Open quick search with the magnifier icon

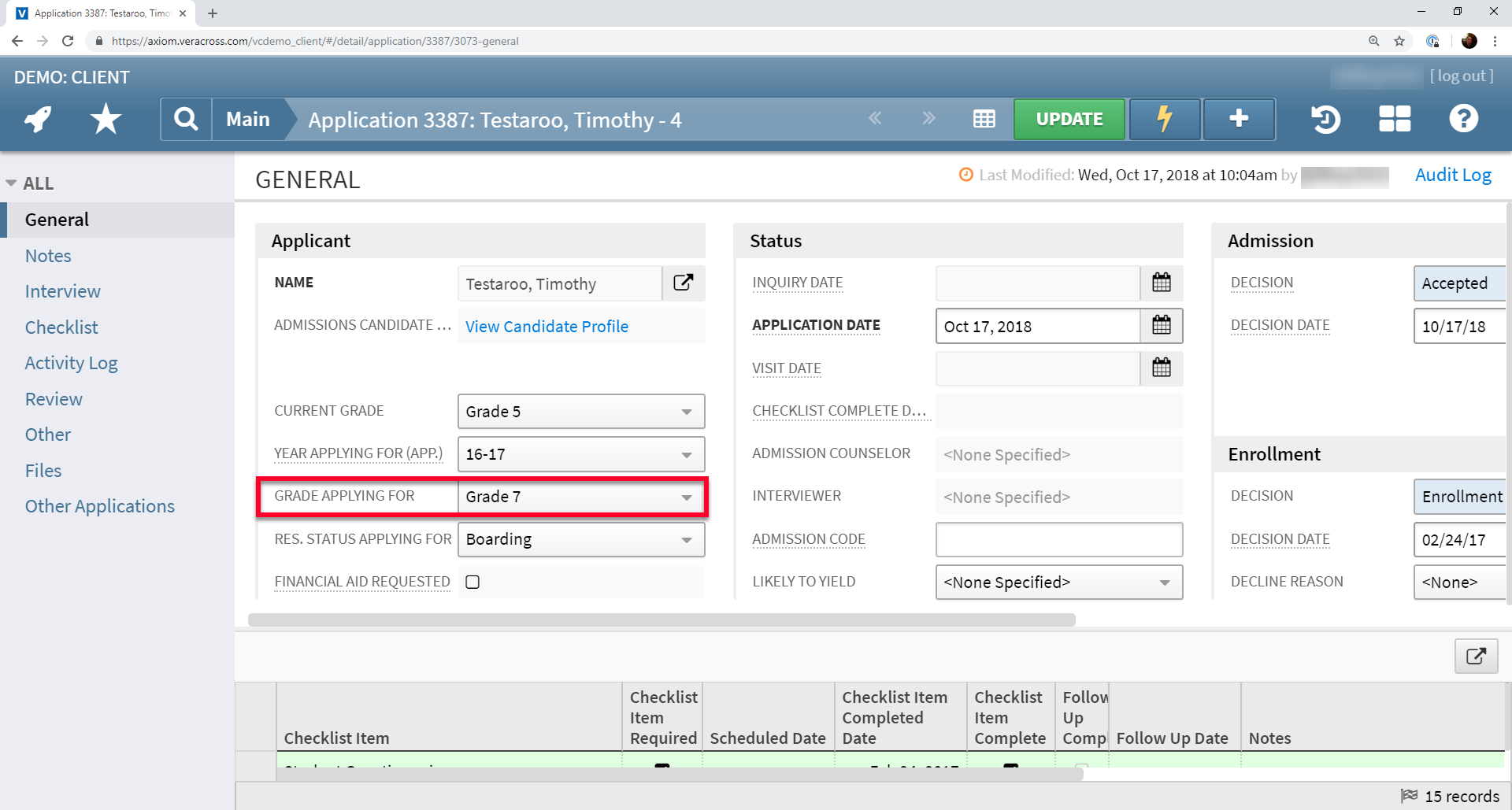tap(186, 119)
